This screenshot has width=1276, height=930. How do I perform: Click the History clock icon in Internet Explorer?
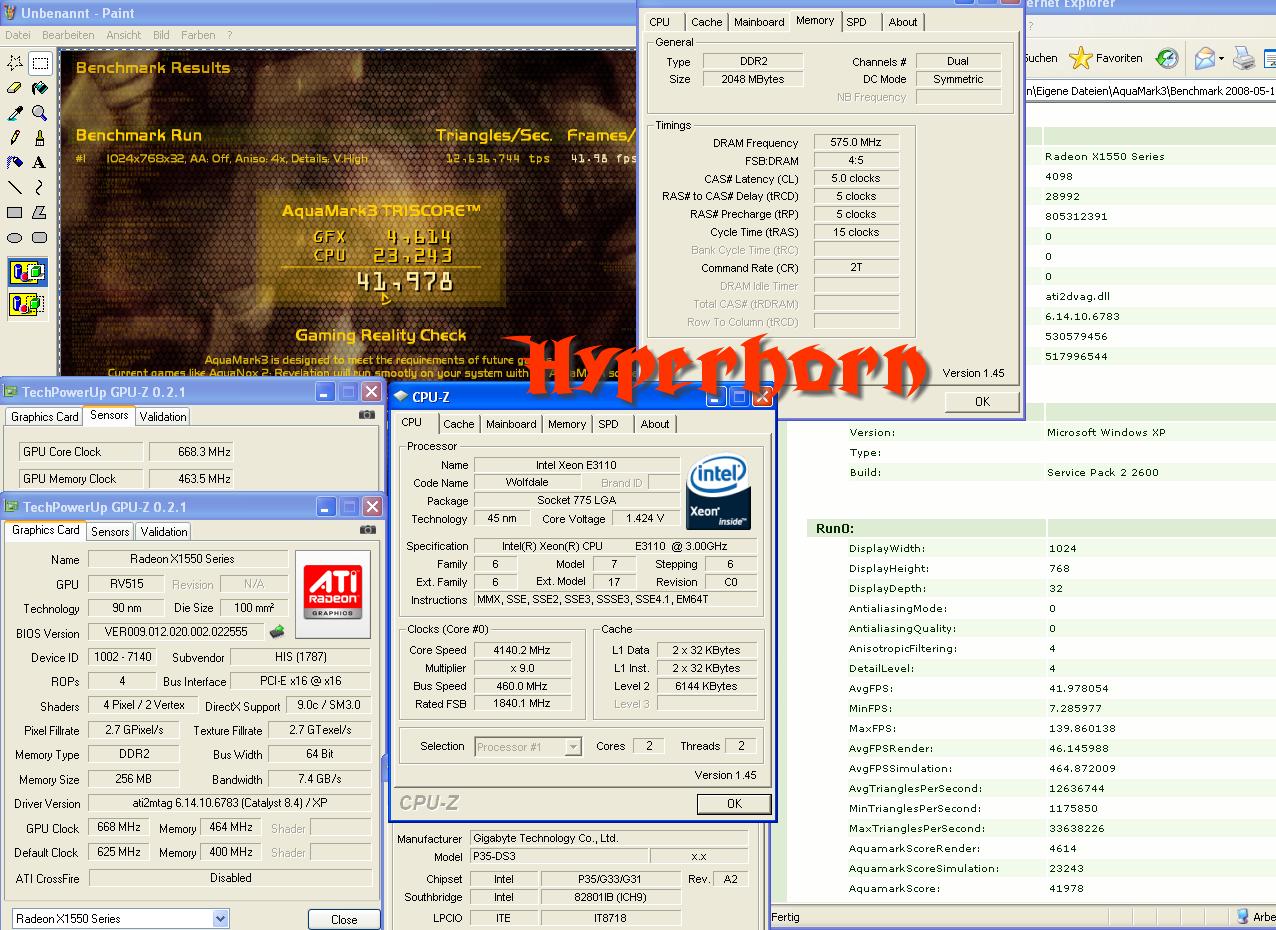tap(1167, 58)
